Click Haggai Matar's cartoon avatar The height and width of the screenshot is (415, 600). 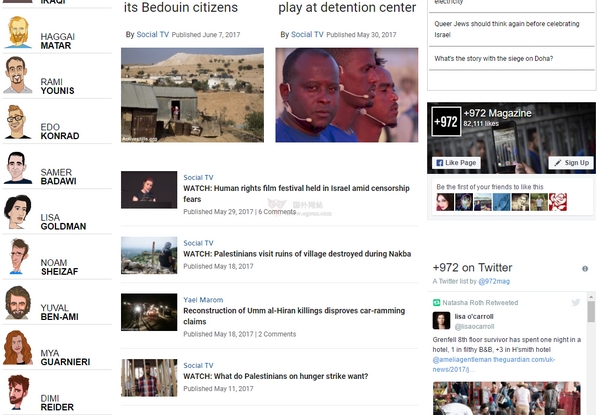point(18,32)
